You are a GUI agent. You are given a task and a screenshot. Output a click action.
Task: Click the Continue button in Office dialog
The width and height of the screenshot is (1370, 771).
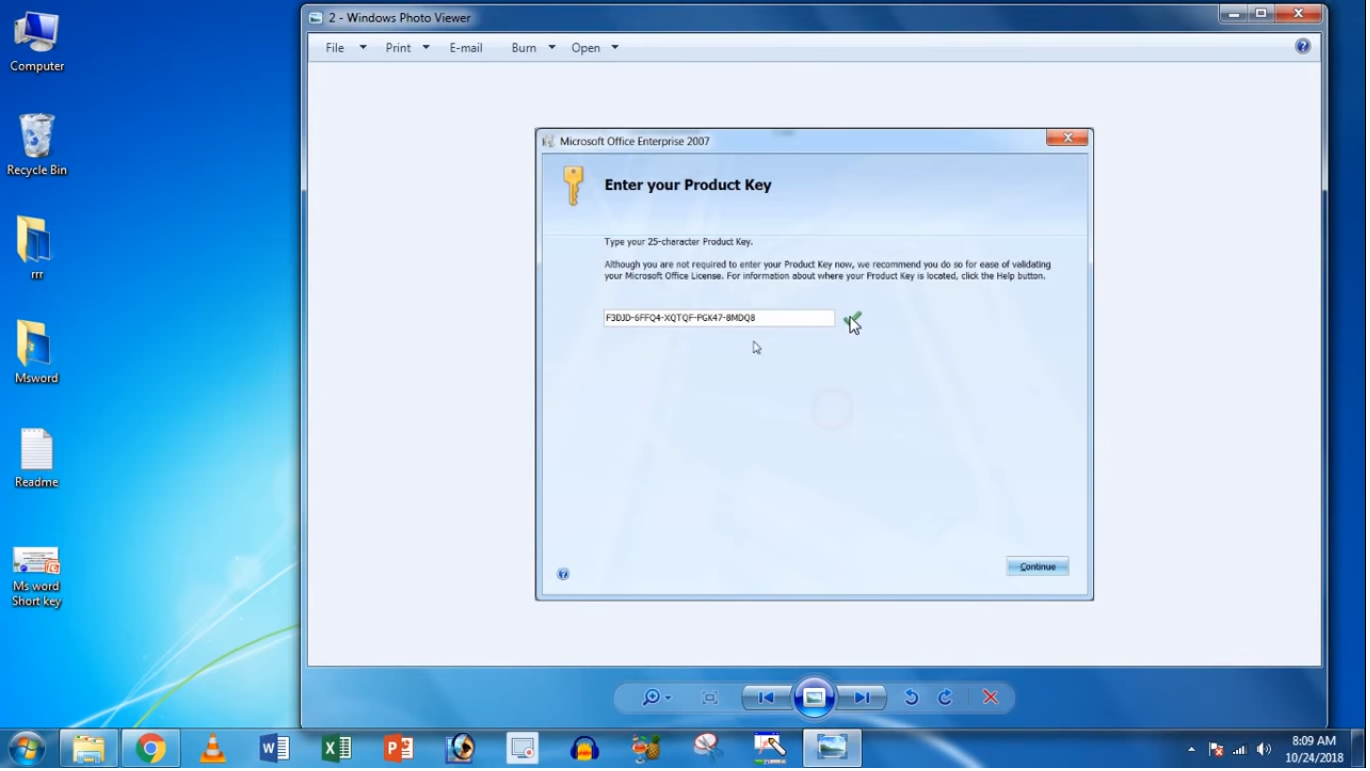[1038, 567]
